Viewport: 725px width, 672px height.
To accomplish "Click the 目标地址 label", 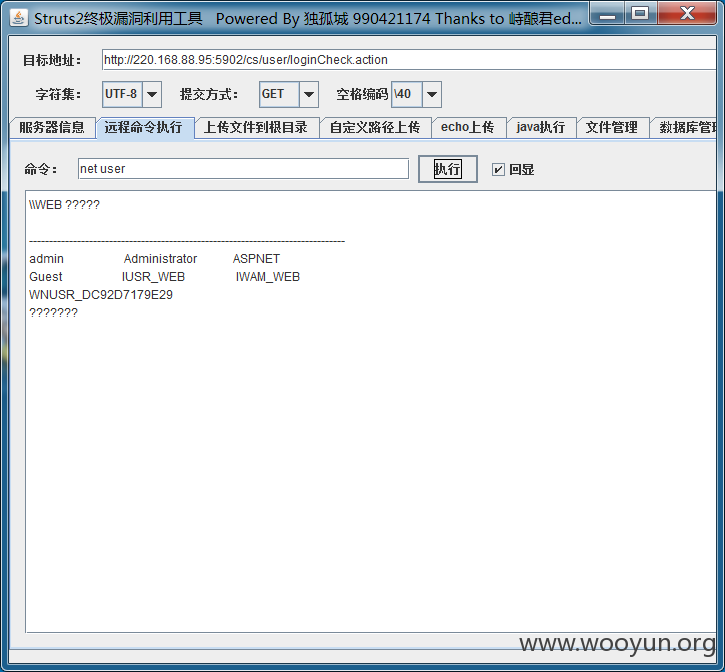I will pos(52,60).
